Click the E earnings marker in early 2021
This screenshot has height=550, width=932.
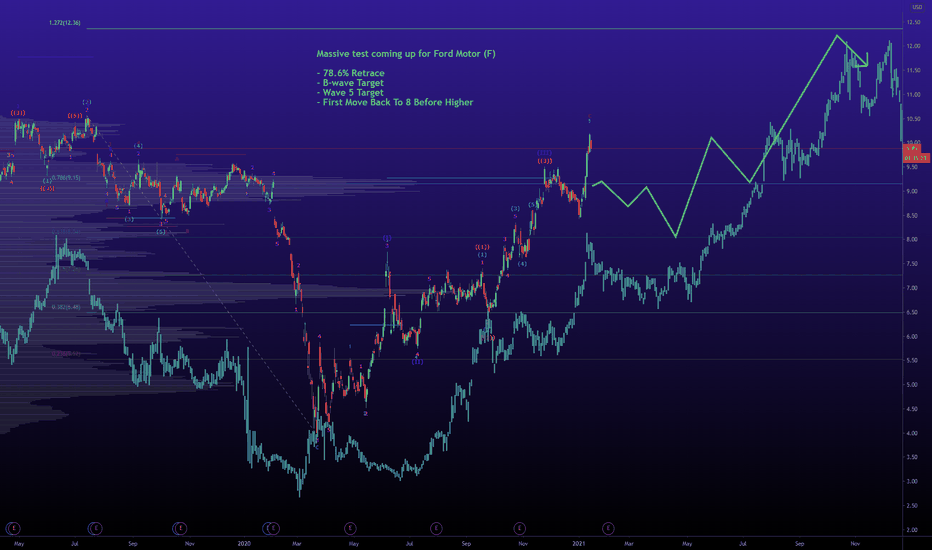(x=607, y=527)
